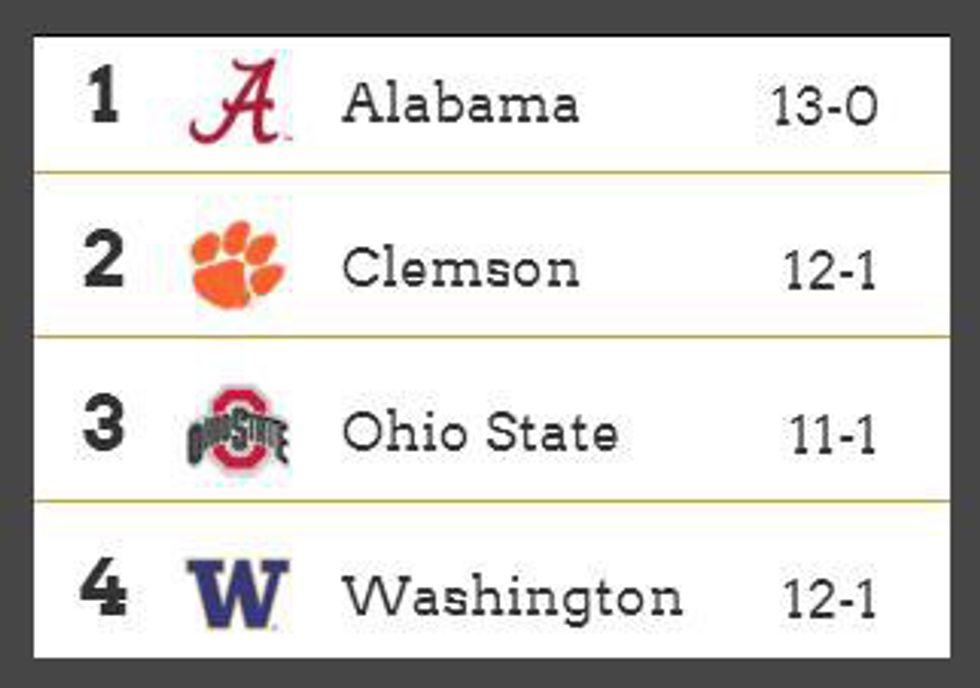This screenshot has width=980, height=688.
Task: Open the Ohio State Buckeyes logo
Action: [238, 431]
